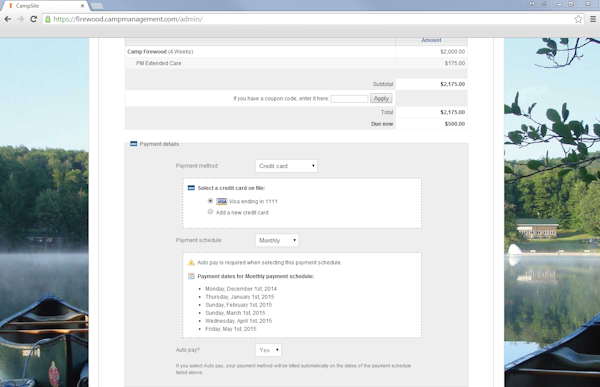Open a new browser tab

click(x=97, y=6)
